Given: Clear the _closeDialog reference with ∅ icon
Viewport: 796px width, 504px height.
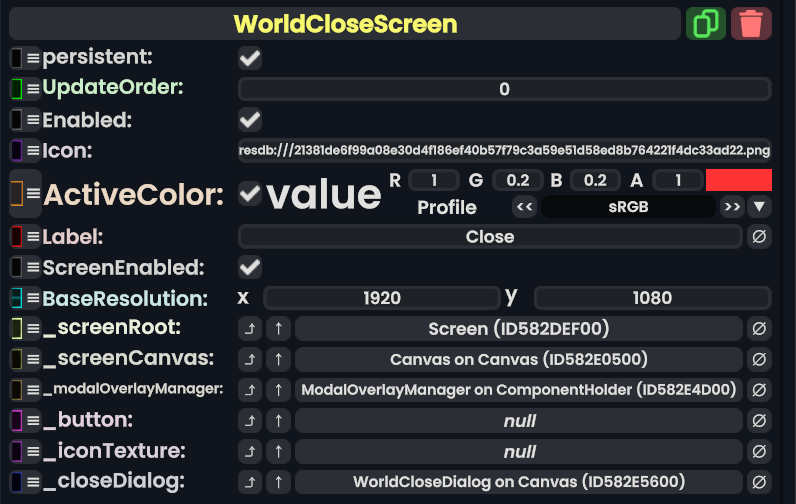Looking at the screenshot, I should [759, 482].
